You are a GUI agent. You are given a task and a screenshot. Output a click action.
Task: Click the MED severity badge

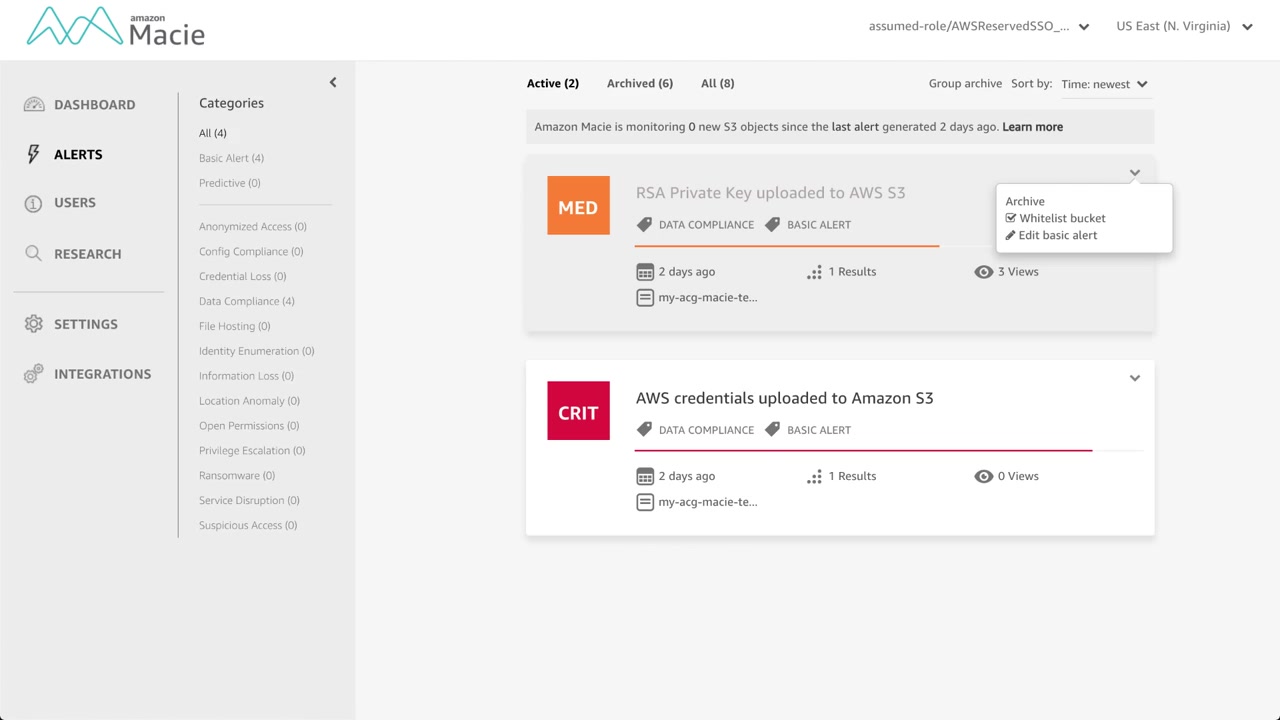click(578, 206)
